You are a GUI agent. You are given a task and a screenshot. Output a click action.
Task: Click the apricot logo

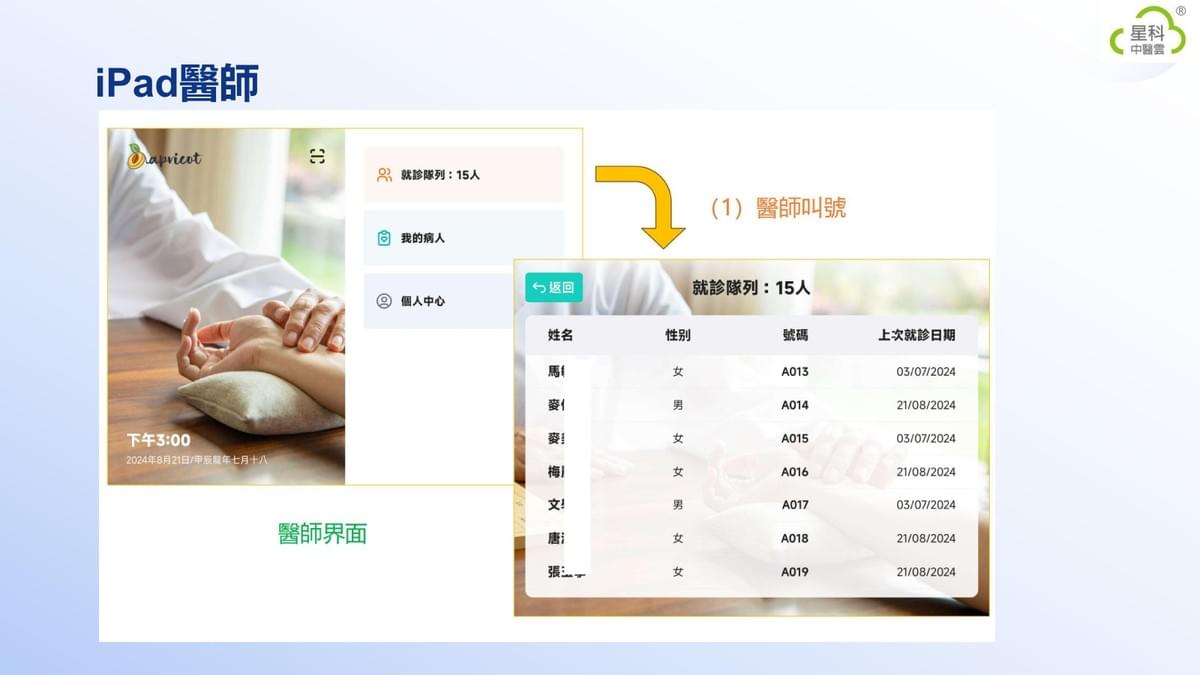pyautogui.click(x=164, y=157)
